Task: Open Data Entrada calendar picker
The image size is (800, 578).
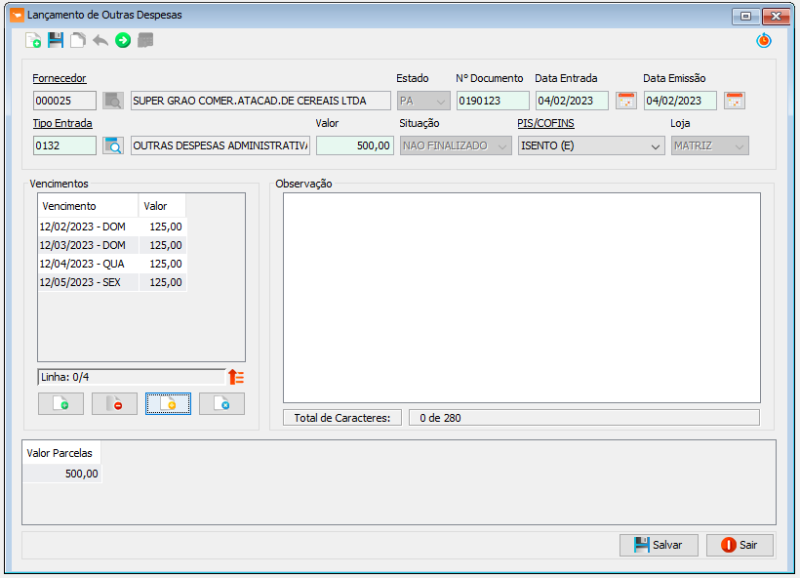Action: click(626, 101)
